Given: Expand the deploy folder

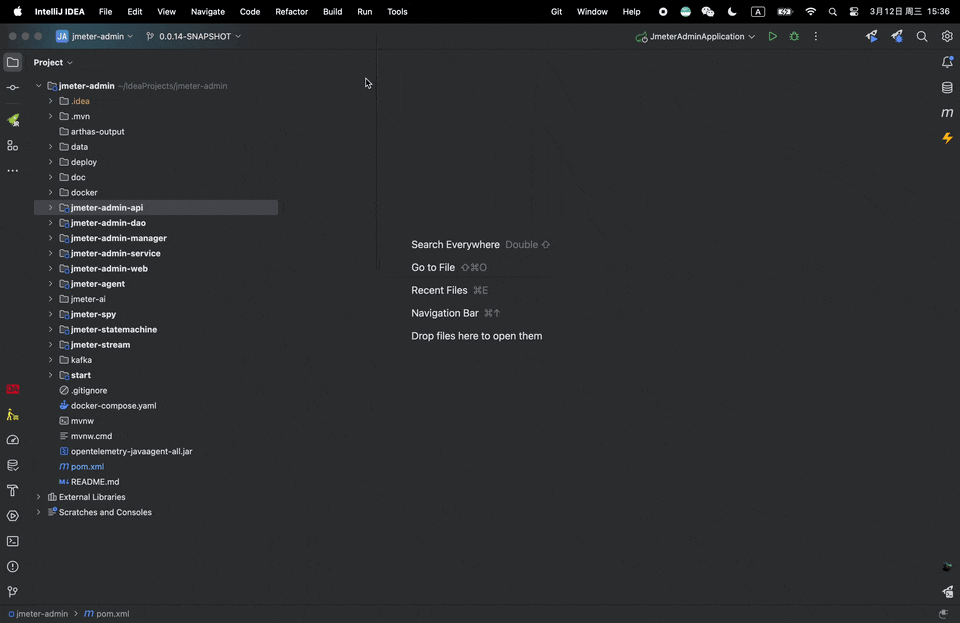Looking at the screenshot, I should pos(51,162).
